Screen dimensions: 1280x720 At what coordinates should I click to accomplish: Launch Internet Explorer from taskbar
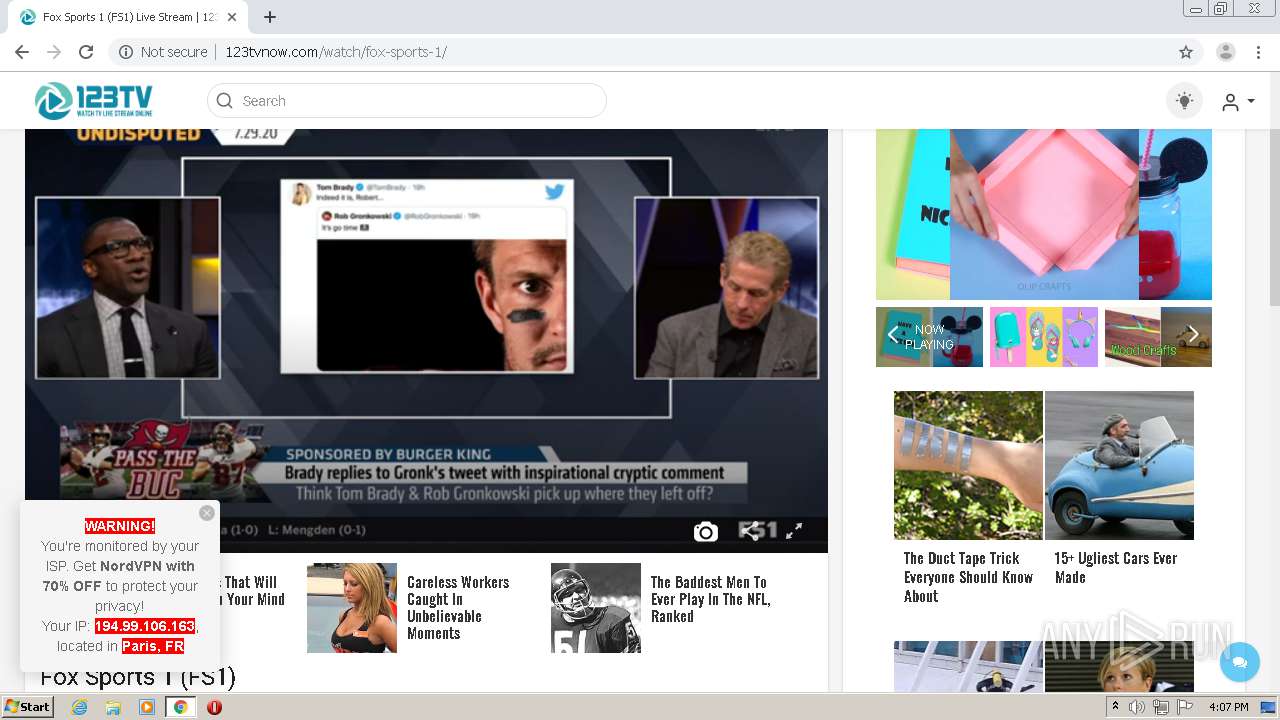tap(79, 707)
